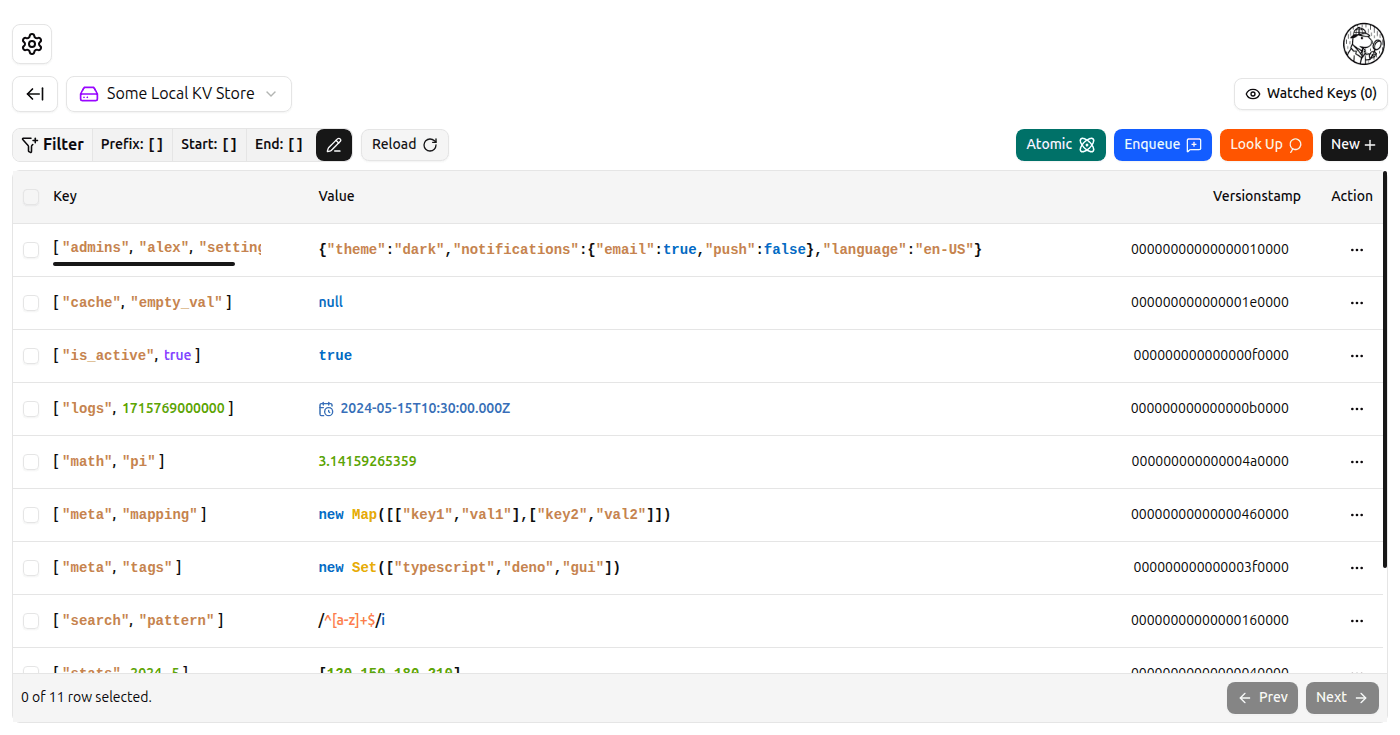Screen dimensions: 1400x735
Task: Select the Prefix: [] filter field
Action: click(132, 145)
